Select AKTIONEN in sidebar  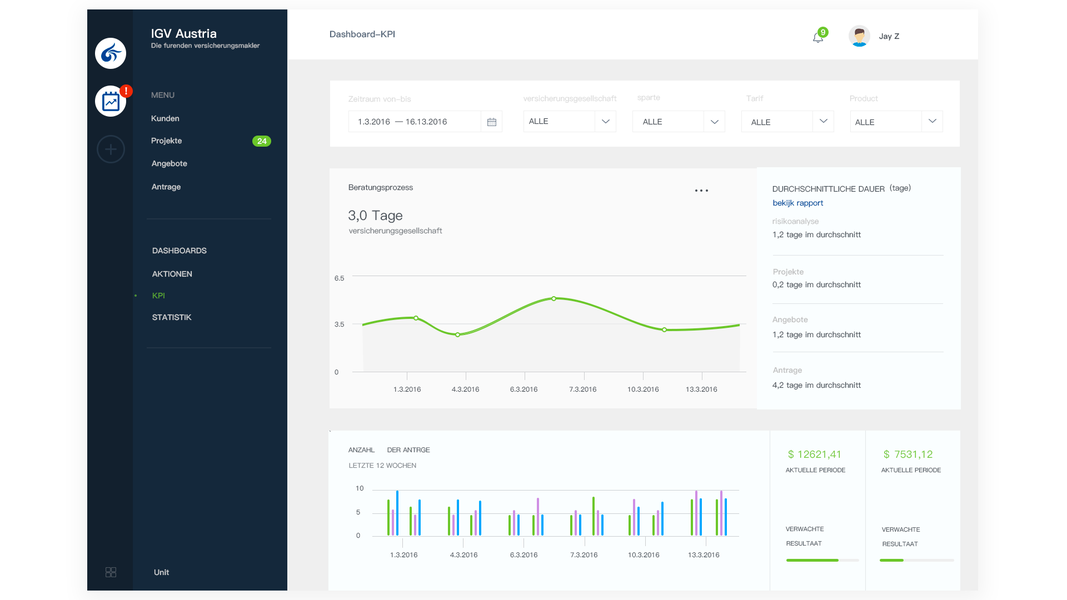[x=172, y=274]
